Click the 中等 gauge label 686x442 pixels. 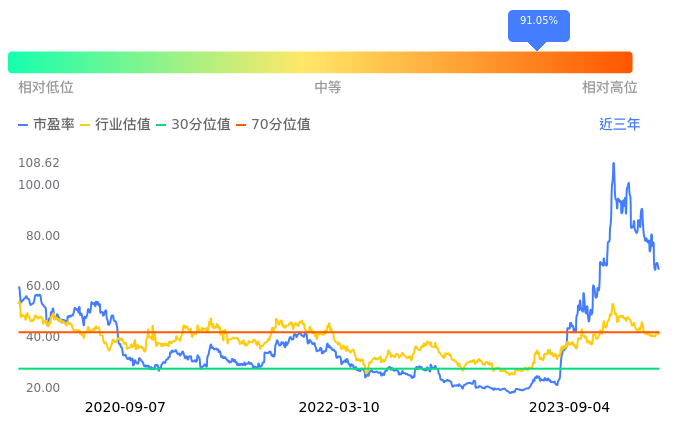pyautogui.click(x=328, y=88)
